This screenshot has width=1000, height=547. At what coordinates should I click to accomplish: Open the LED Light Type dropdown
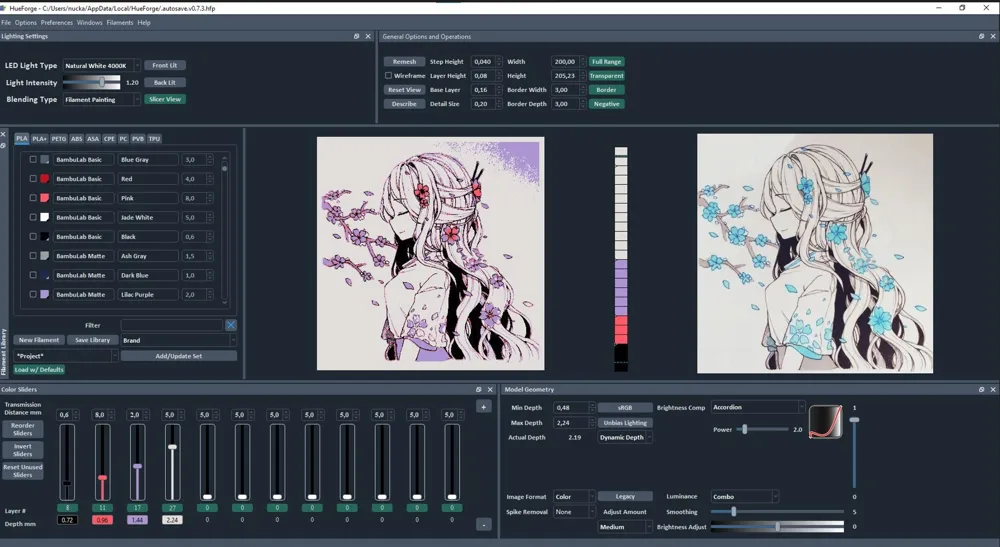[x=101, y=66]
